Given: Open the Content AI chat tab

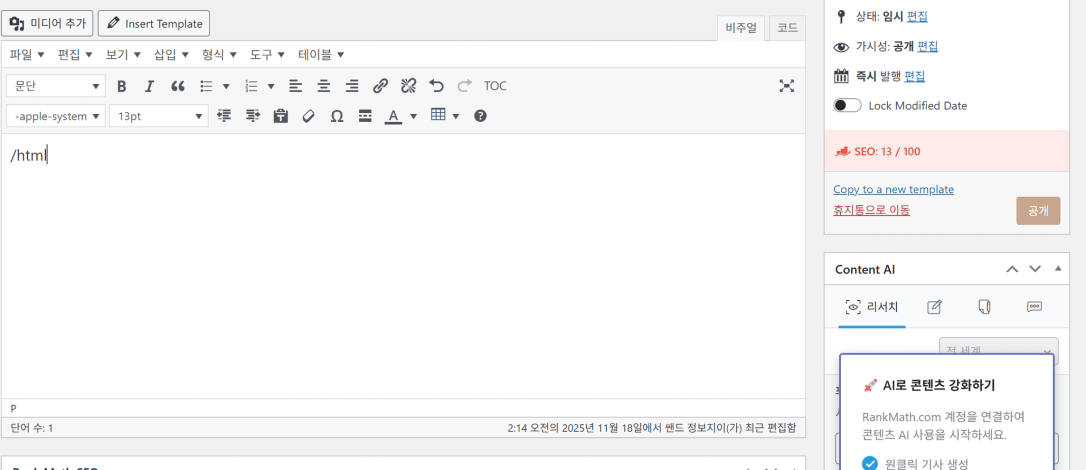Looking at the screenshot, I should coord(1035,307).
